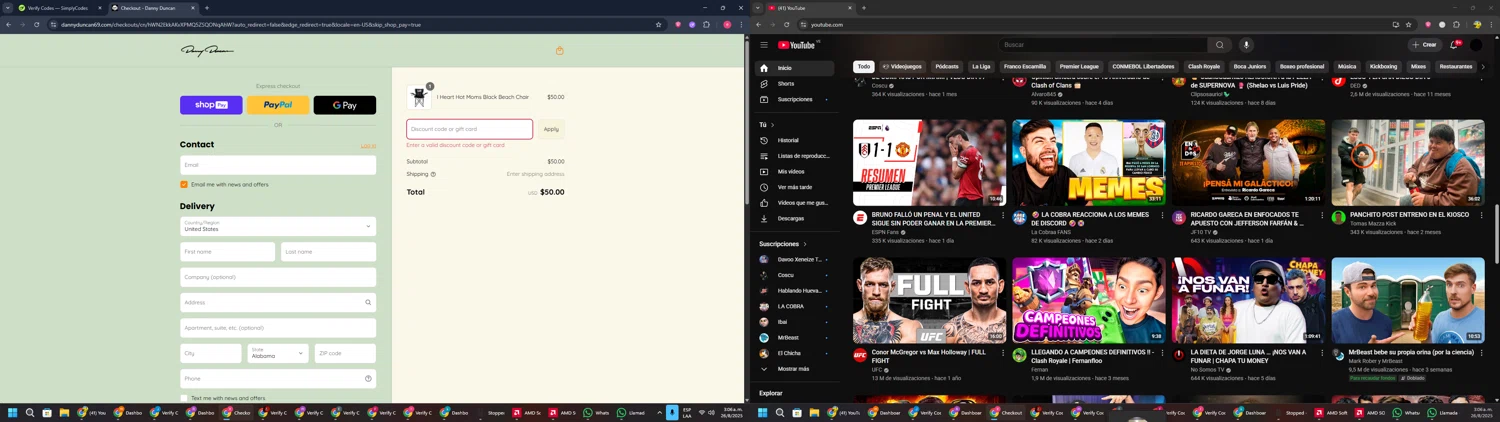Open the State dropdown showing Alabama
Screen dimensions: 1500x422
pos(277,353)
